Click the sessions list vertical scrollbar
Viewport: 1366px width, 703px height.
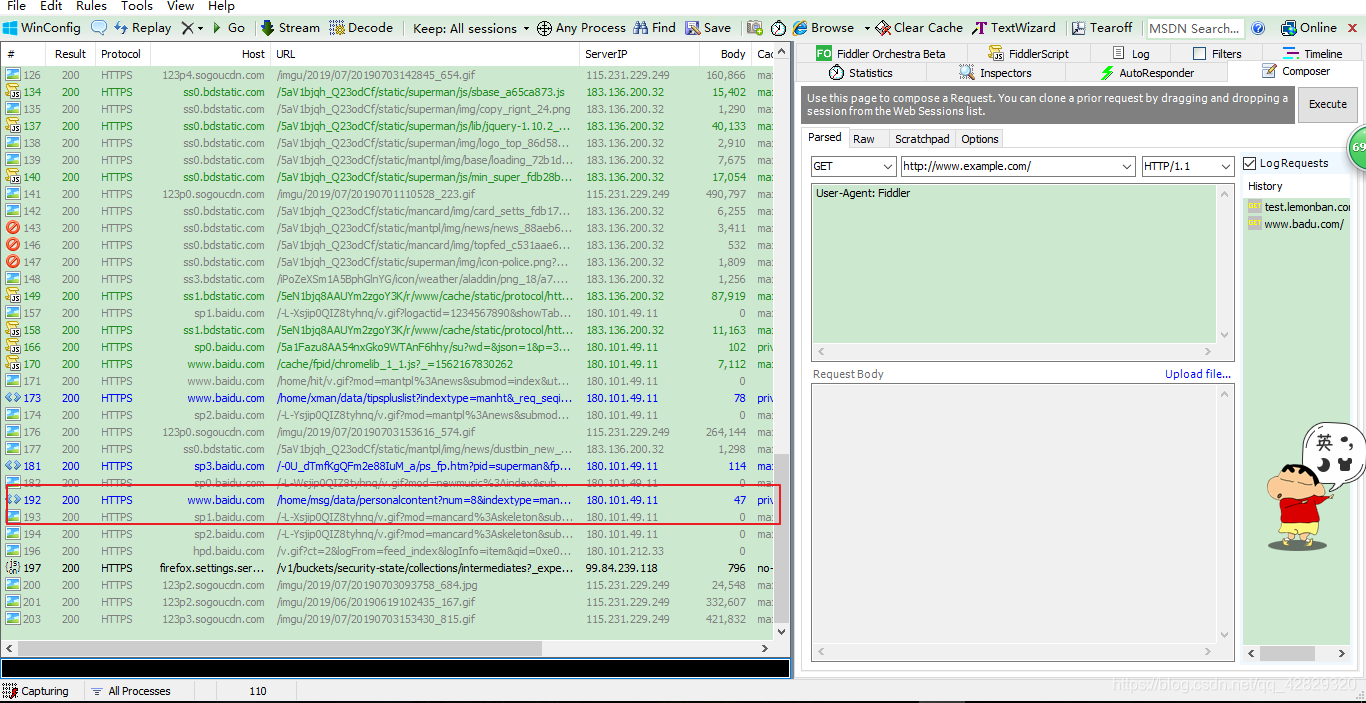[x=782, y=342]
